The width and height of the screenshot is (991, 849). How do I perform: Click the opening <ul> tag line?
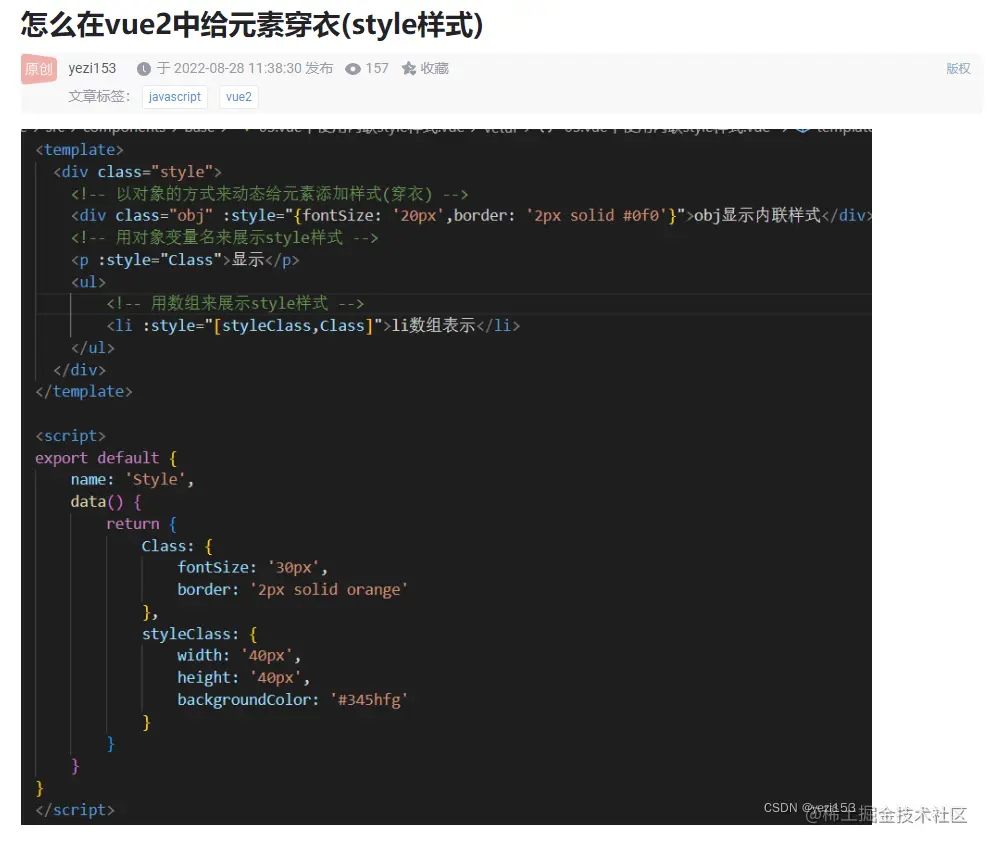pyautogui.click(x=88, y=282)
